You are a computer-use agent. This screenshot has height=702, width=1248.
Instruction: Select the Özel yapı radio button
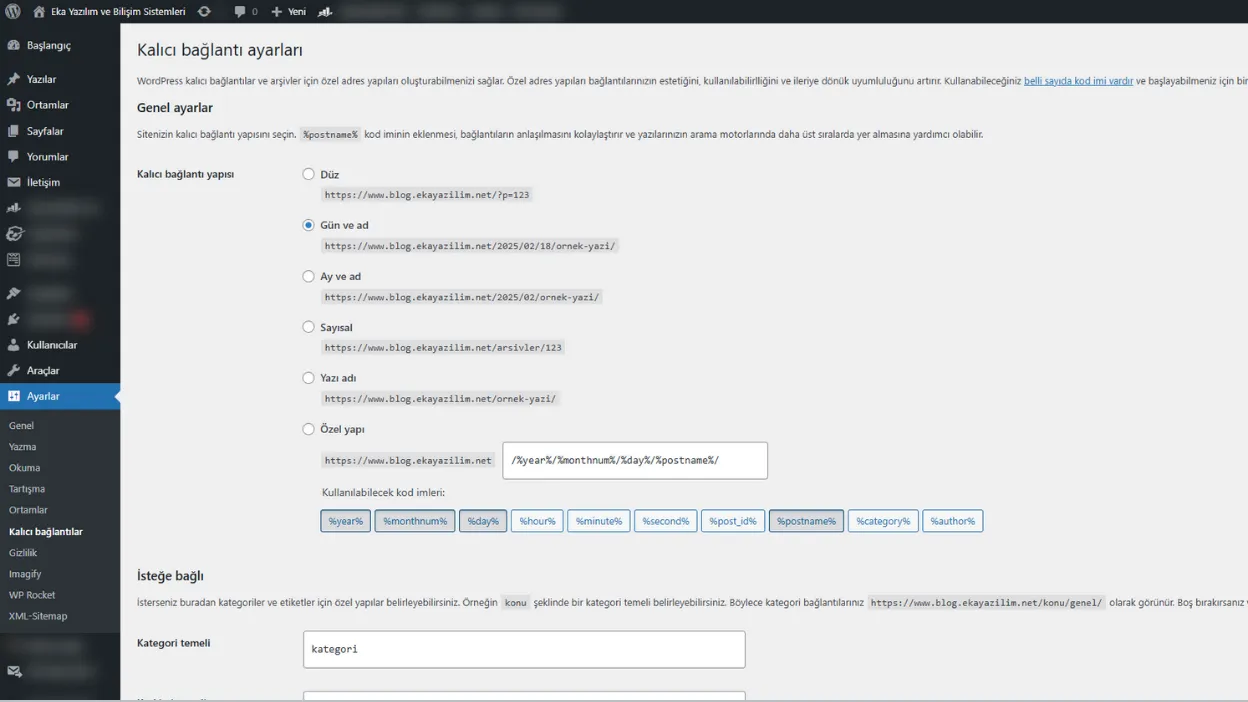tap(308, 429)
